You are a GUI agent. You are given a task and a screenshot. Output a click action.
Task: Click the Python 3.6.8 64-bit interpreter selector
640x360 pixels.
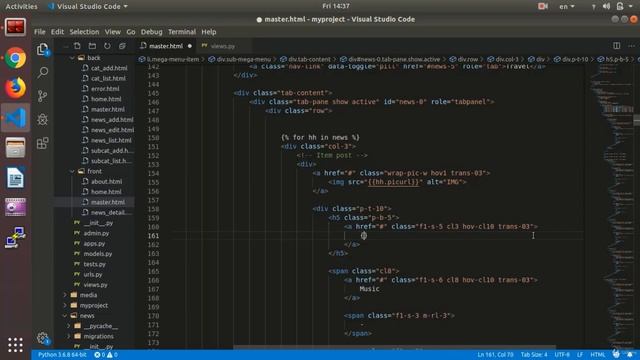click(x=62, y=355)
